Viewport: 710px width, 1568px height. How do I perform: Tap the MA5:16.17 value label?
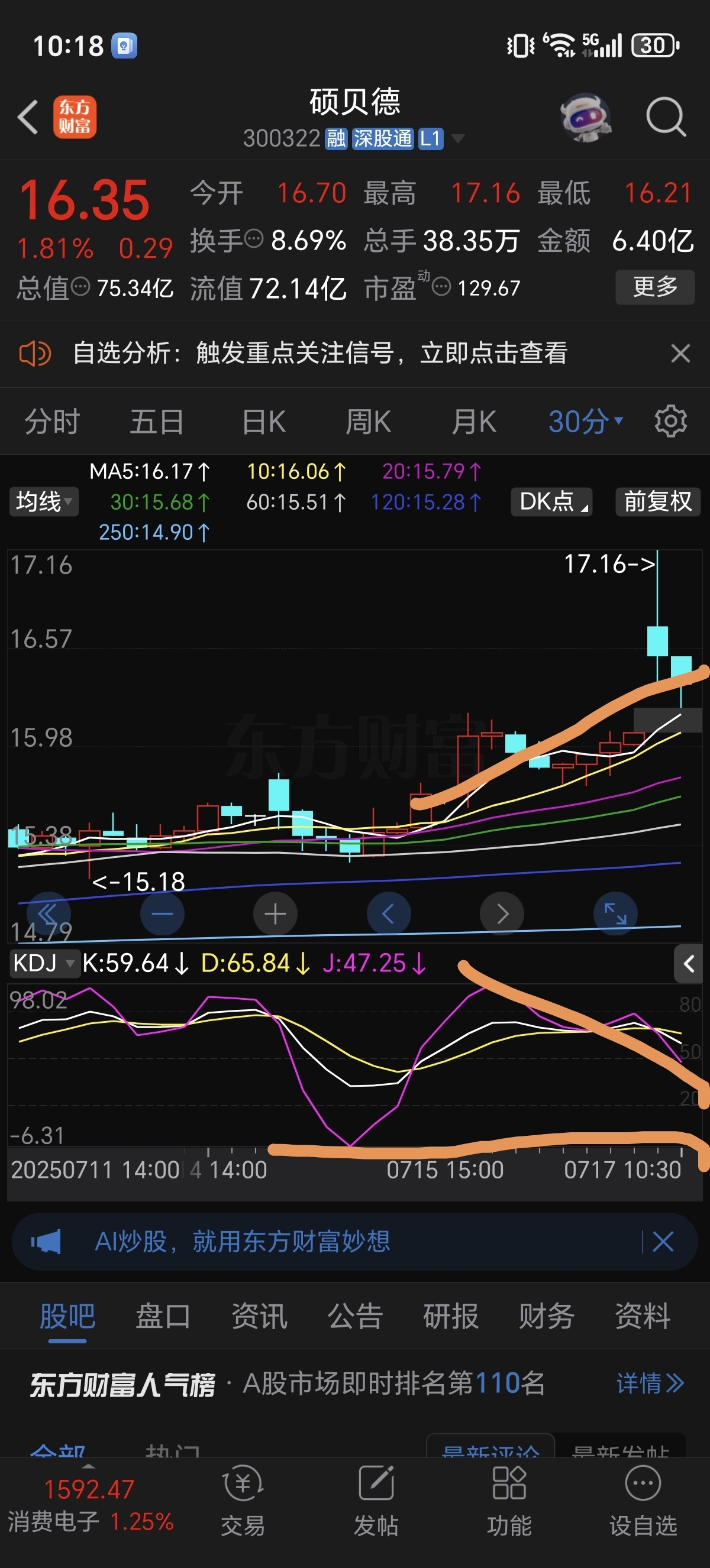[x=150, y=472]
